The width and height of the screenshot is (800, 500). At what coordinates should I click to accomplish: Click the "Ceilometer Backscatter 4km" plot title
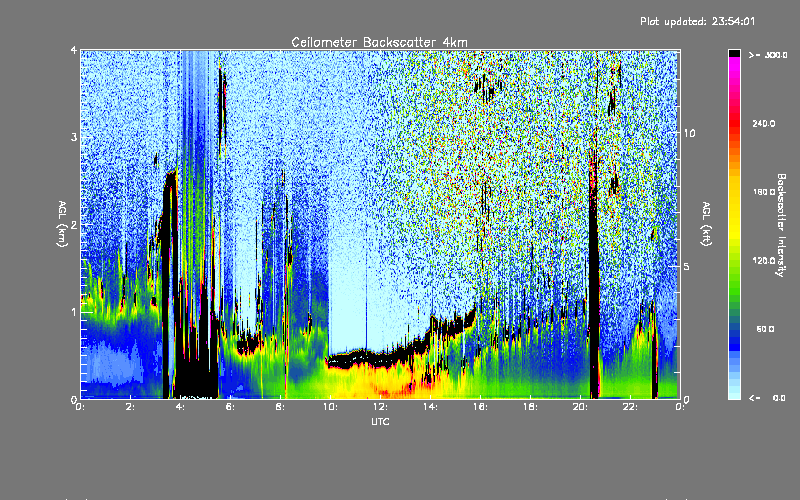379,42
